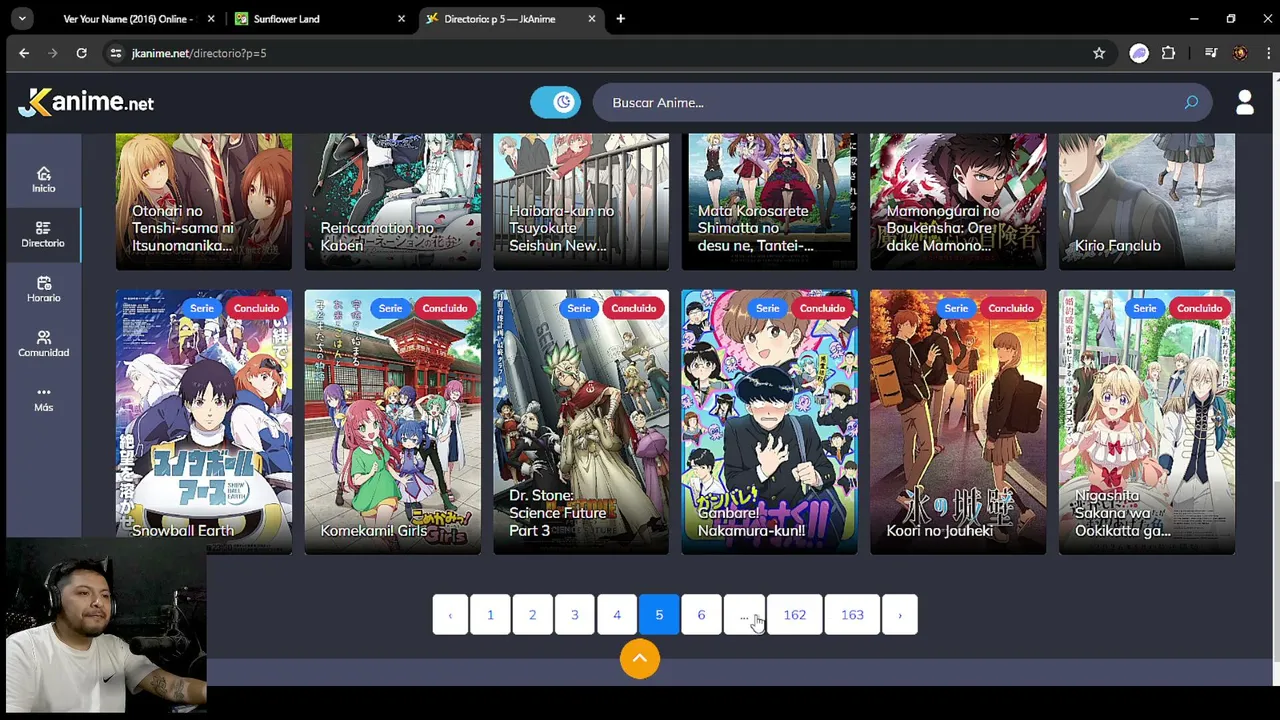Go to page 4 in pagination

click(x=617, y=615)
